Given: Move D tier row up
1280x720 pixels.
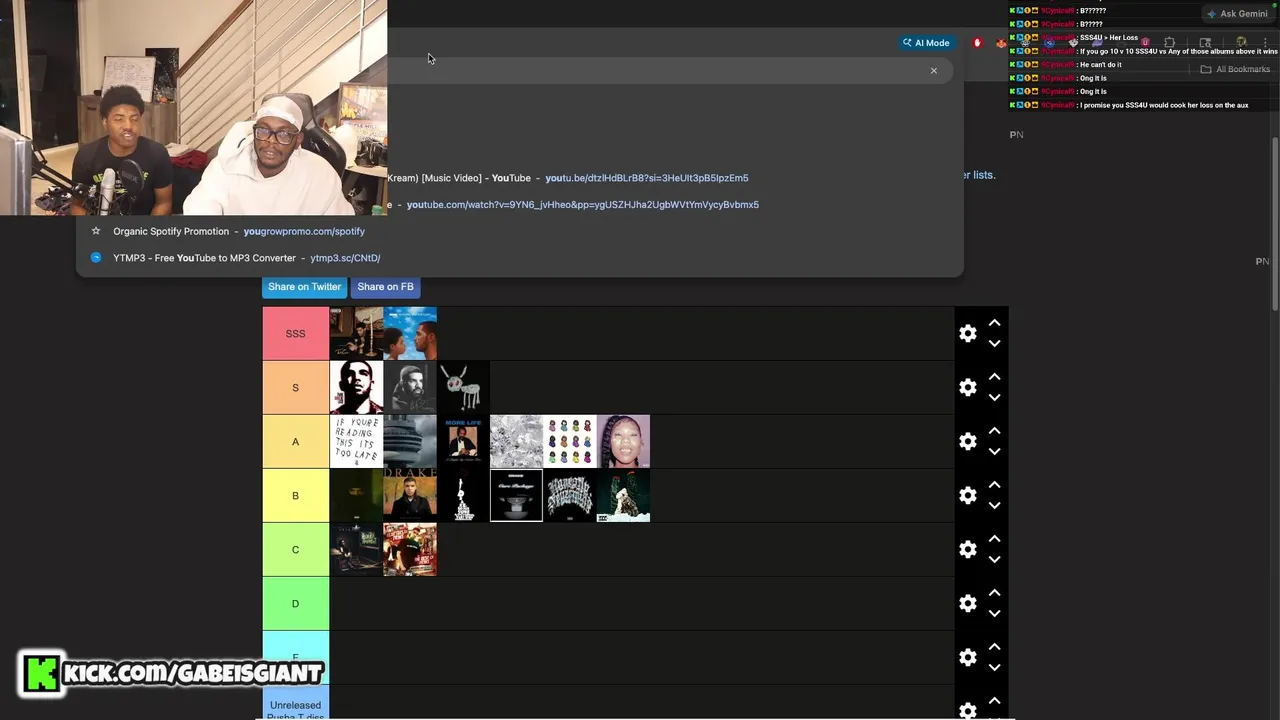Looking at the screenshot, I should click(x=995, y=593).
